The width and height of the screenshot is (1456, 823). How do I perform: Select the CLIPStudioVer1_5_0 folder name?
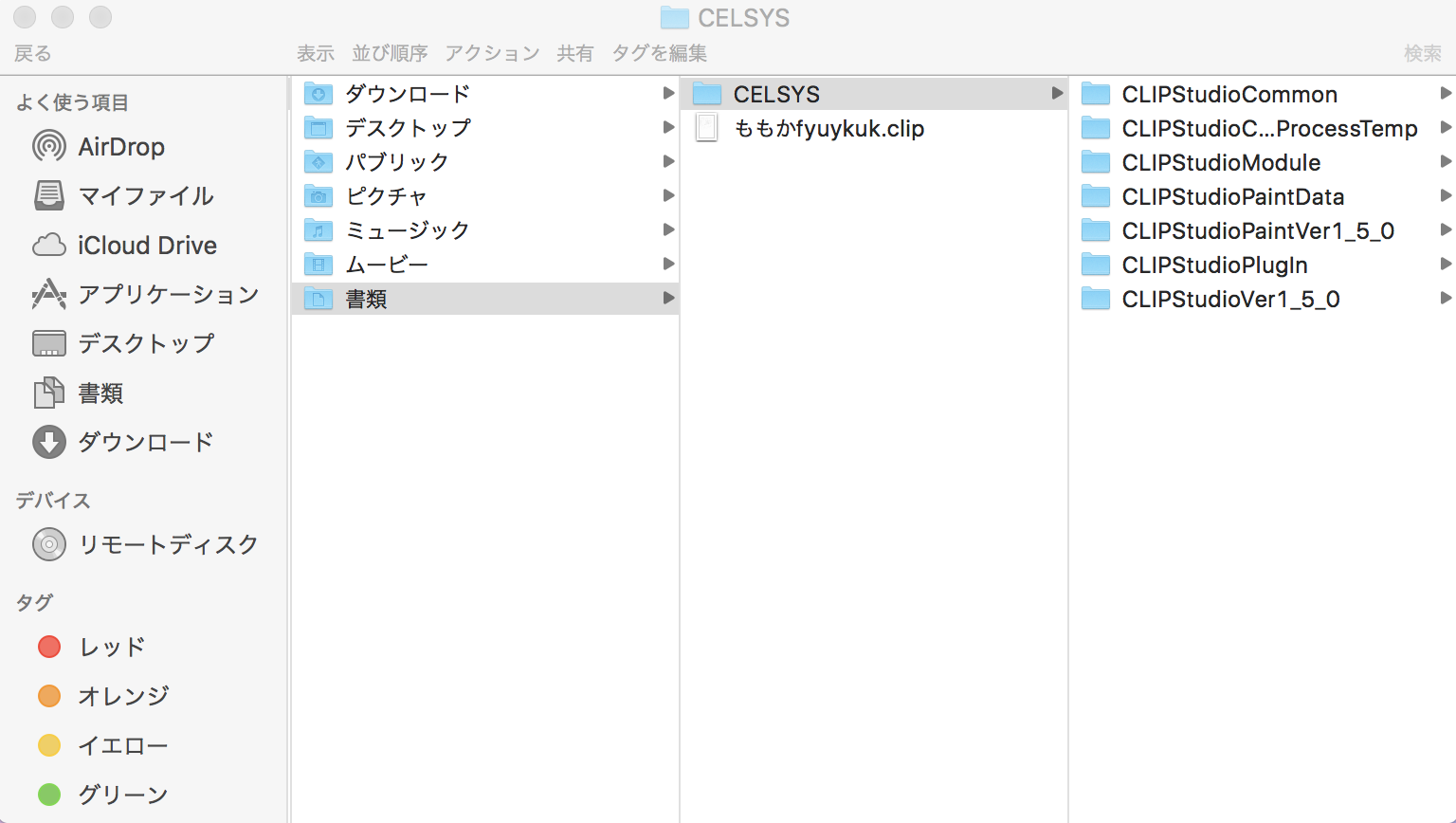(x=1231, y=299)
